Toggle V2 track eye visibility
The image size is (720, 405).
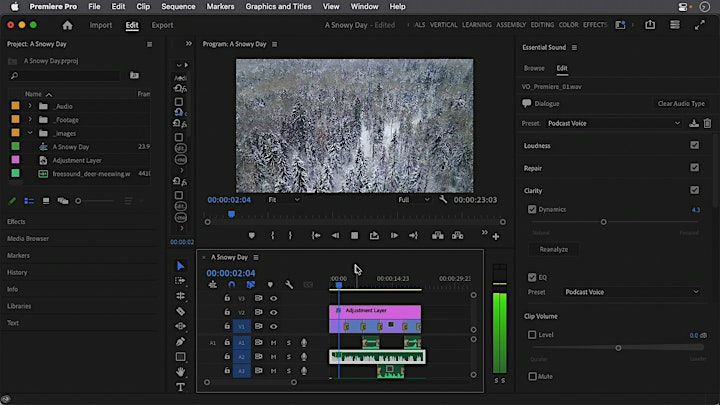tap(273, 312)
